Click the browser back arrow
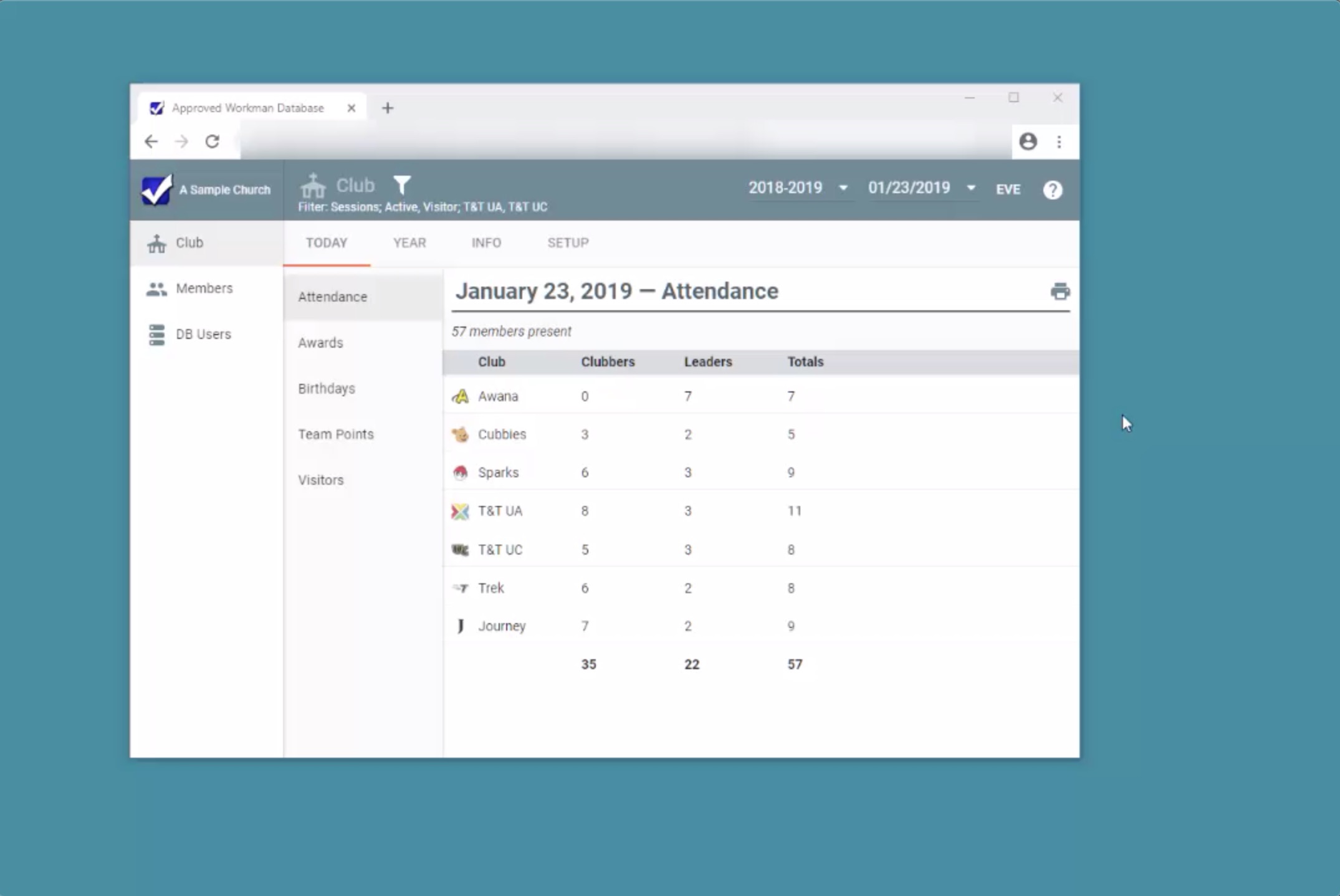 click(x=151, y=141)
